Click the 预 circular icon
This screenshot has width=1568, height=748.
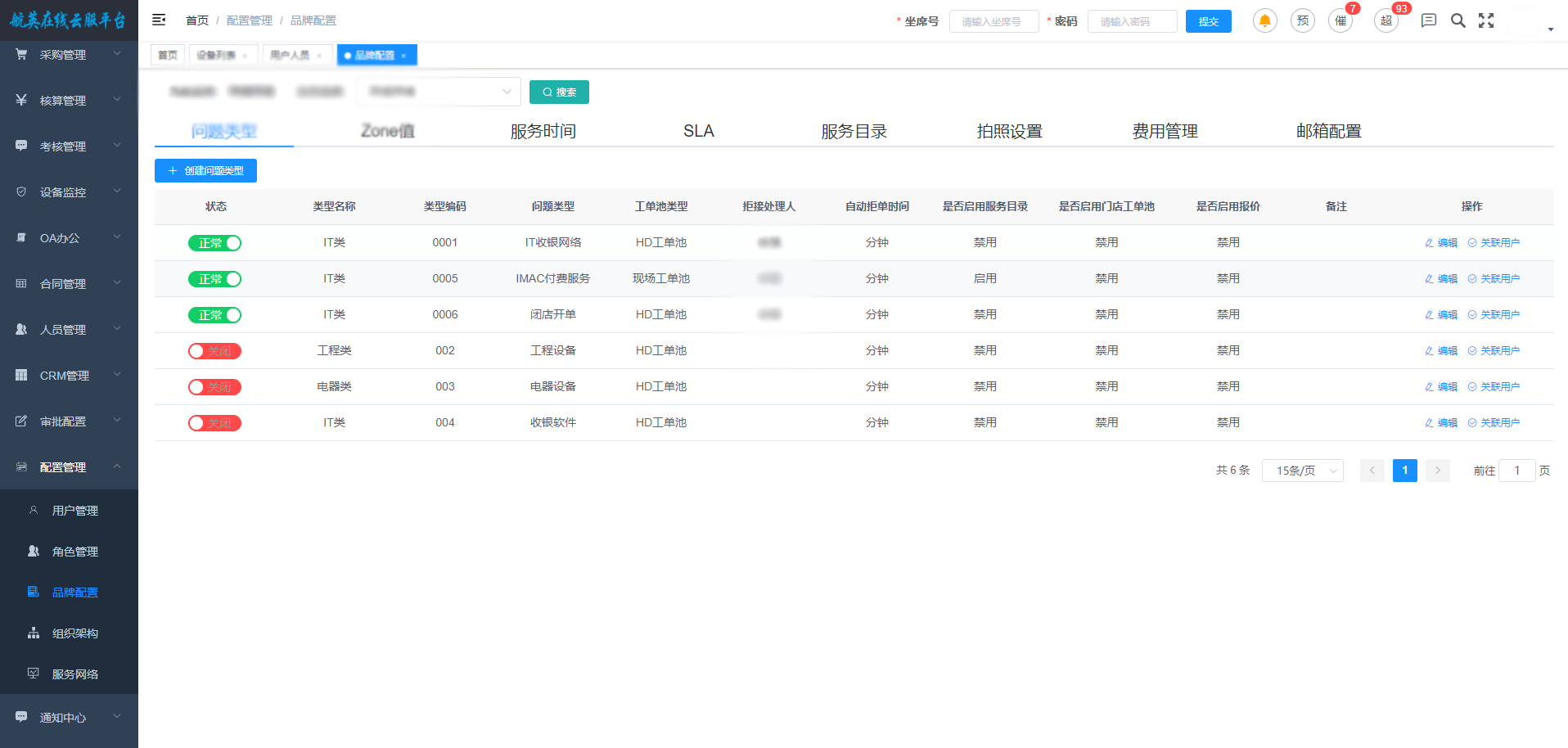[1302, 21]
